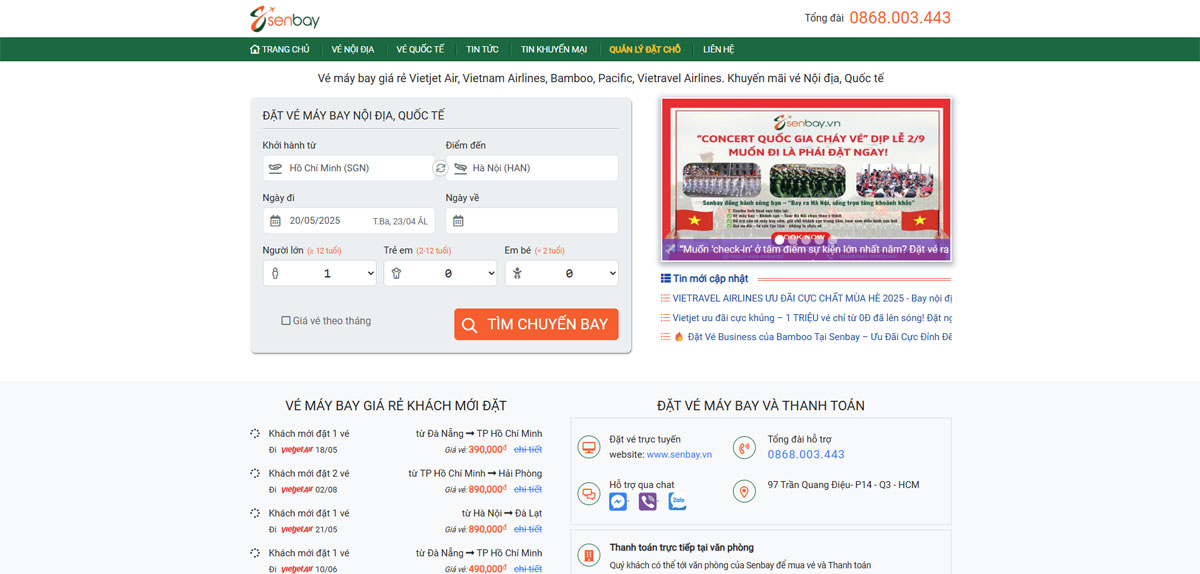1200x574 pixels.
Task: Click the office building payment icon
Action: (589, 555)
